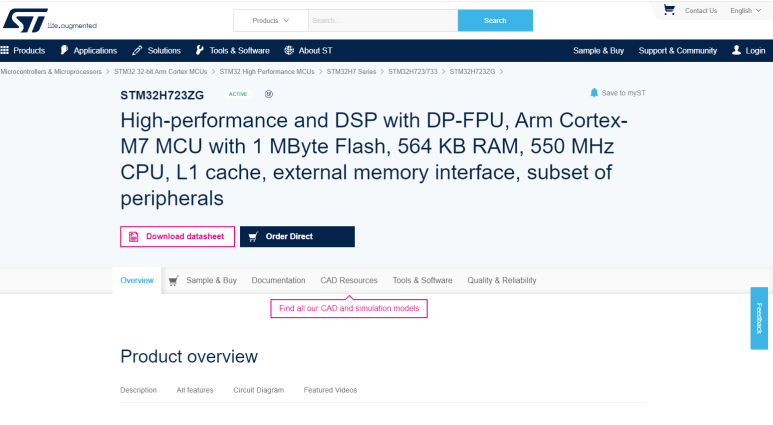Image resolution: width=773 pixels, height=425 pixels.
Task: Open STM32H7 Series breadcrumb link
Action: coord(351,72)
